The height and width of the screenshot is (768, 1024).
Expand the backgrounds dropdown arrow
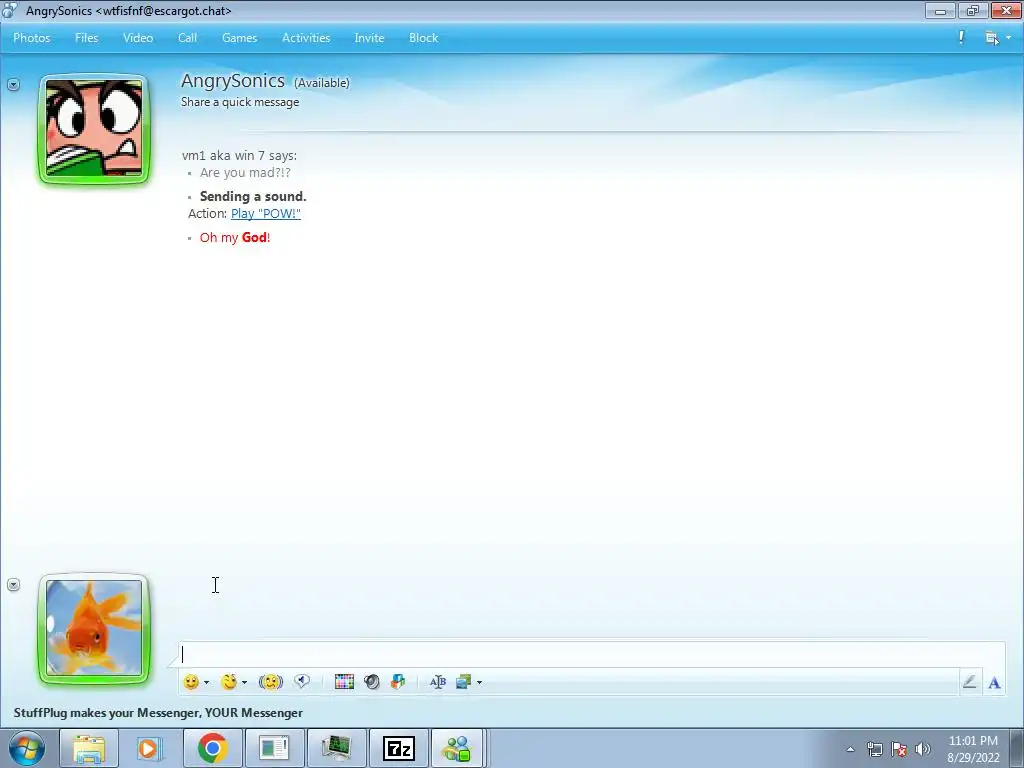tap(479, 682)
